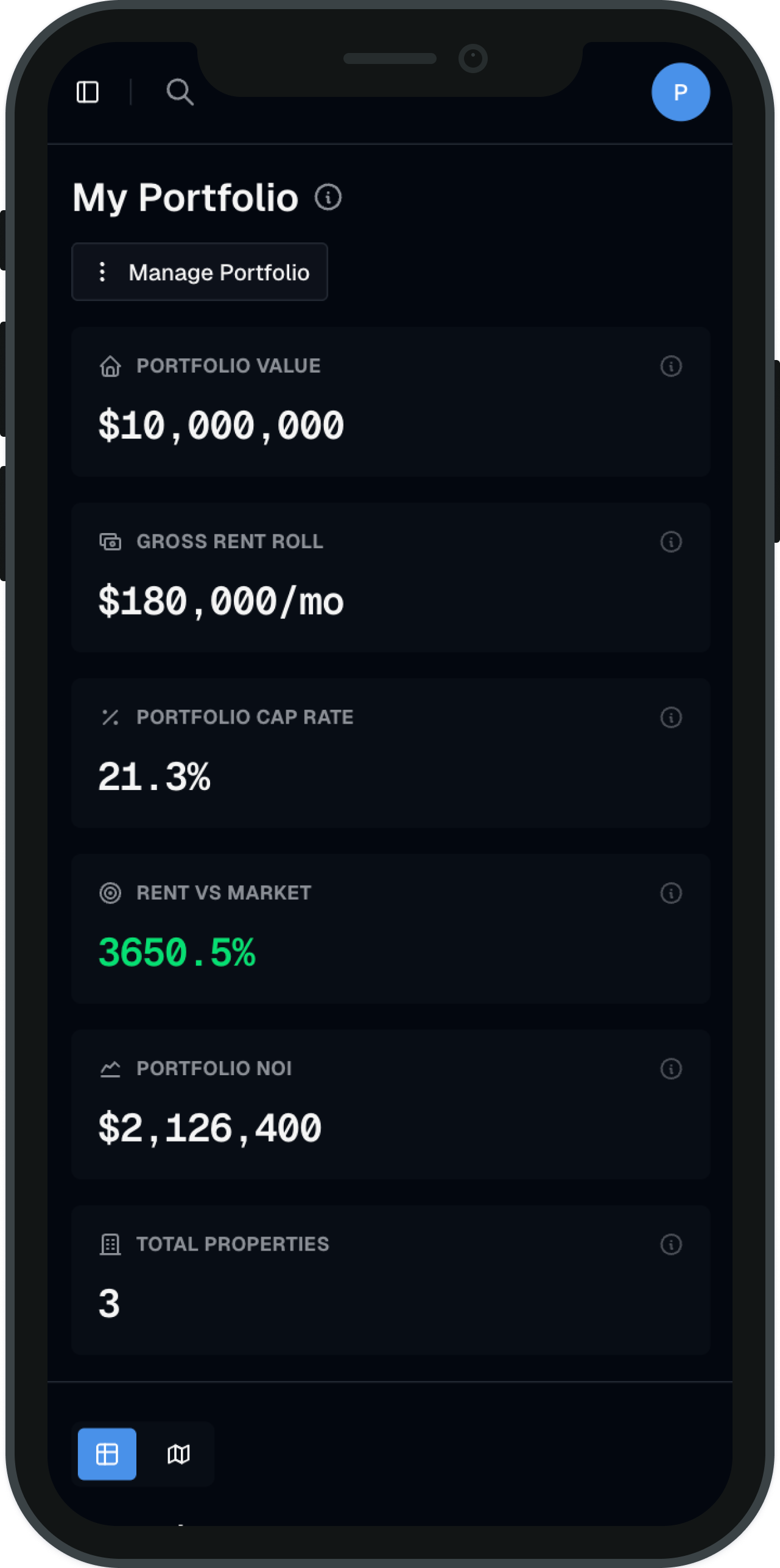The height and width of the screenshot is (1568, 780).
Task: Open the three-dot menu in Manage Portfolio
Action: tap(102, 272)
